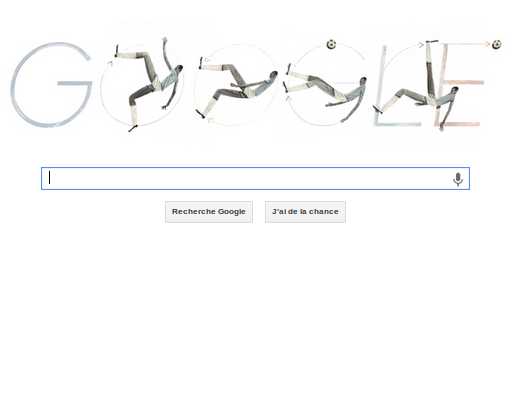Select the first bicycle-kick player figure

(147, 84)
